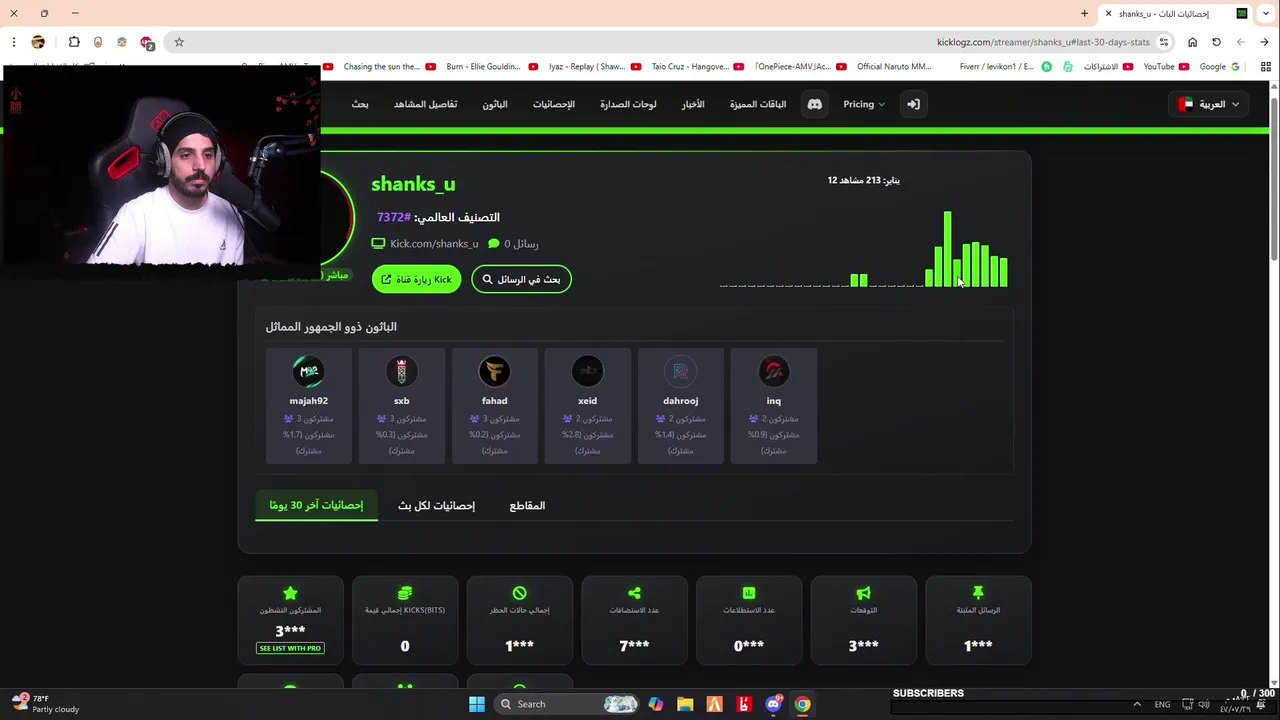Click the star icon on active subscribers card
The image size is (1280, 720).
(x=290, y=593)
